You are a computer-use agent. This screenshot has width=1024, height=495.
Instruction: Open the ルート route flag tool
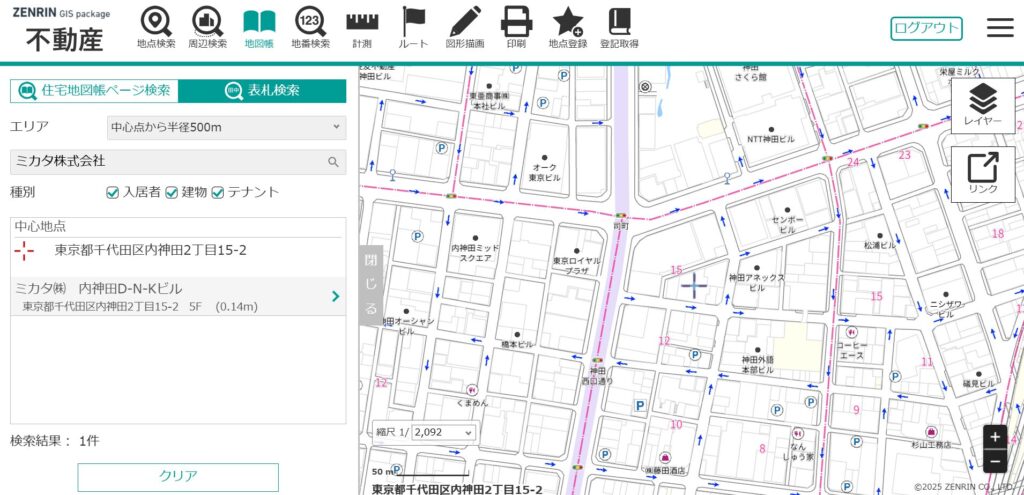pyautogui.click(x=413, y=27)
